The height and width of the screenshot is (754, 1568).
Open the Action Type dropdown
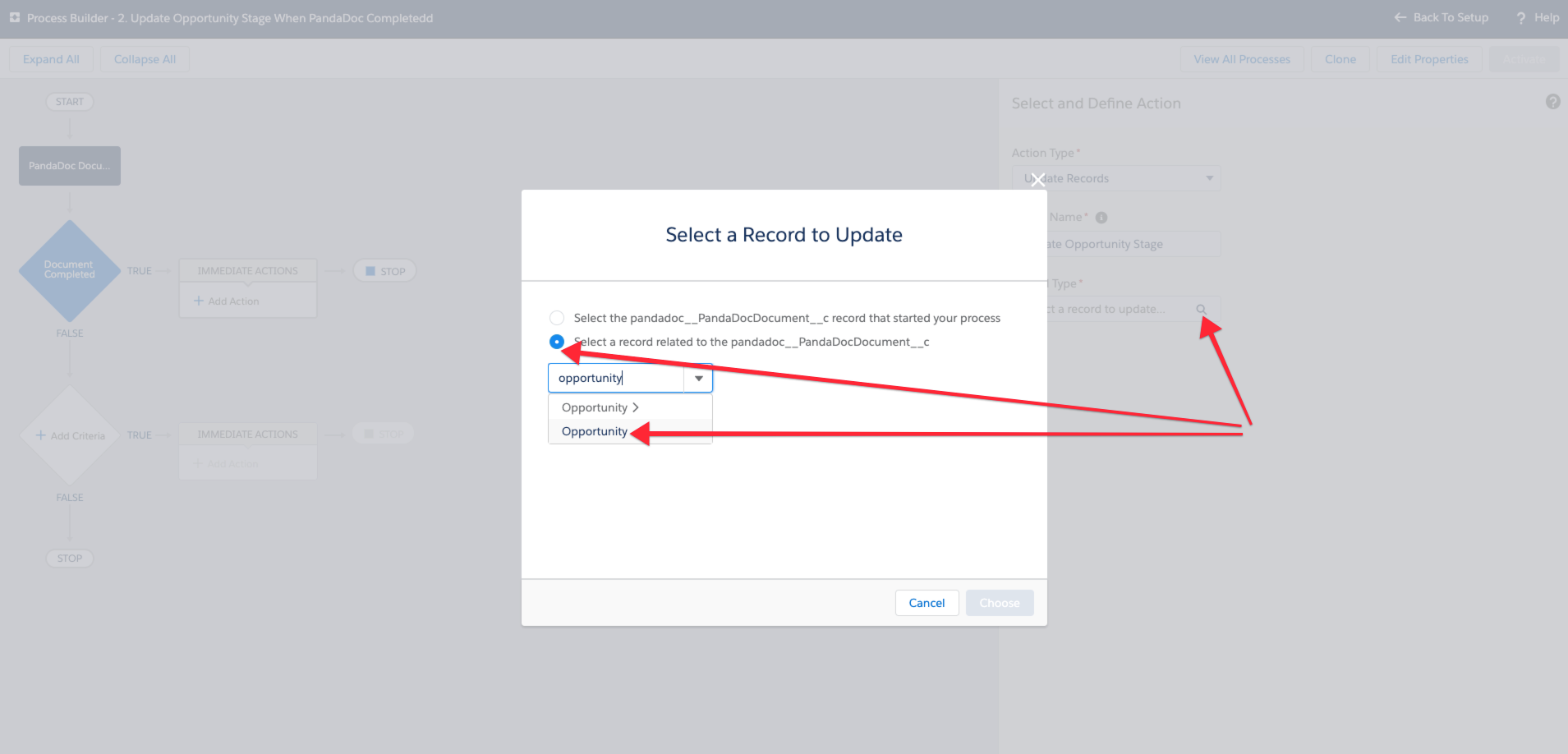pos(1116,178)
